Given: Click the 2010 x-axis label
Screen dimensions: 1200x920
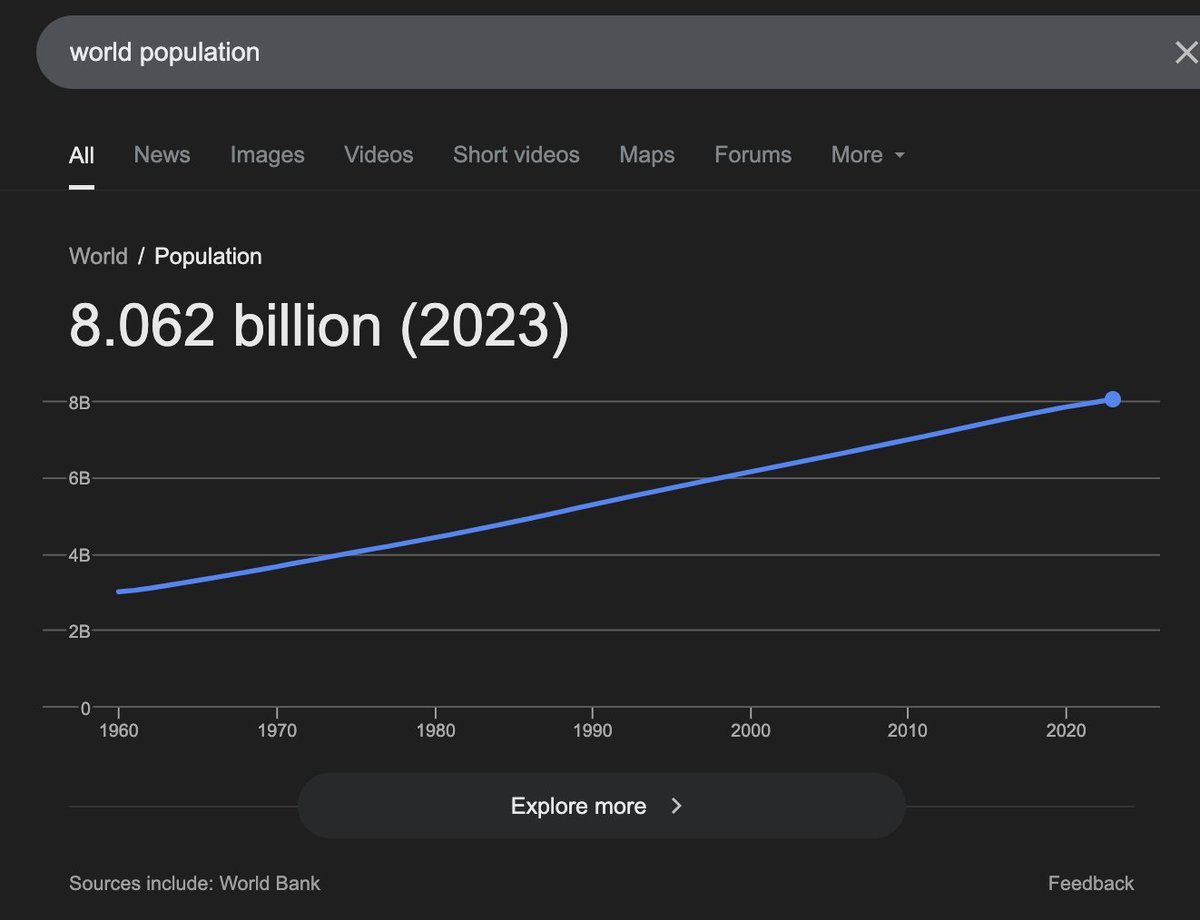Looking at the screenshot, I should pos(908,731).
